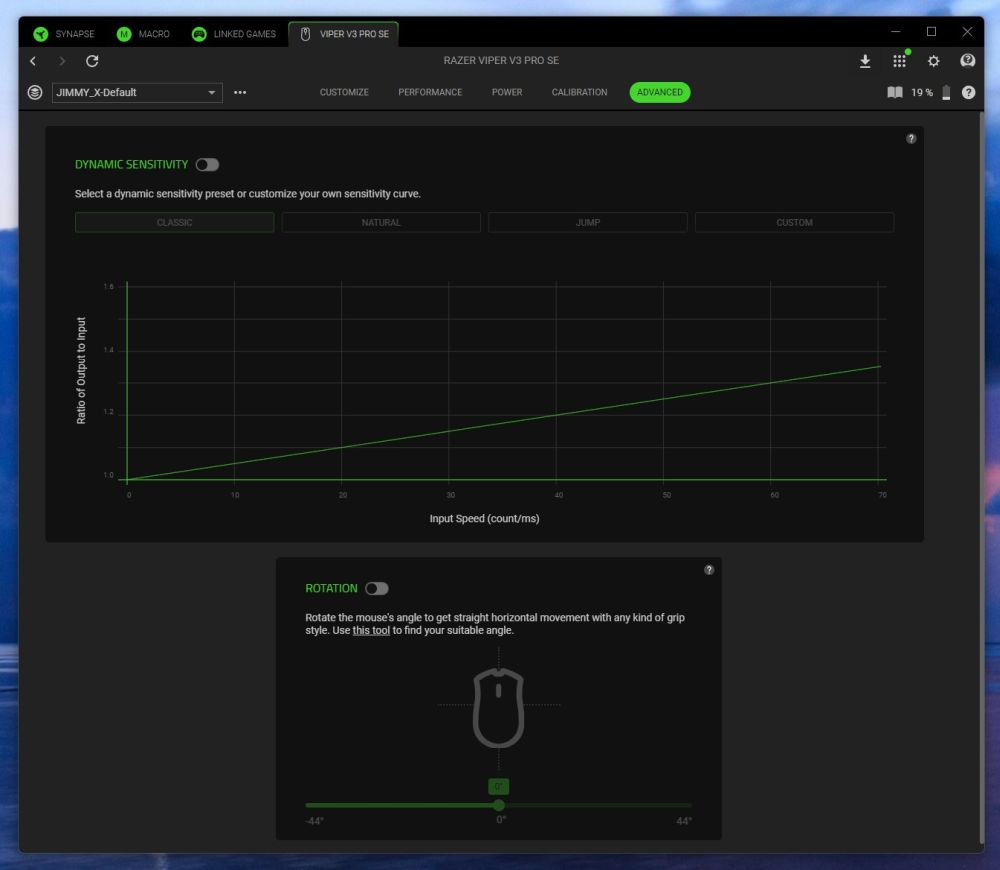The image size is (1000, 870).
Task: Open the Macro tab
Action: (143, 34)
